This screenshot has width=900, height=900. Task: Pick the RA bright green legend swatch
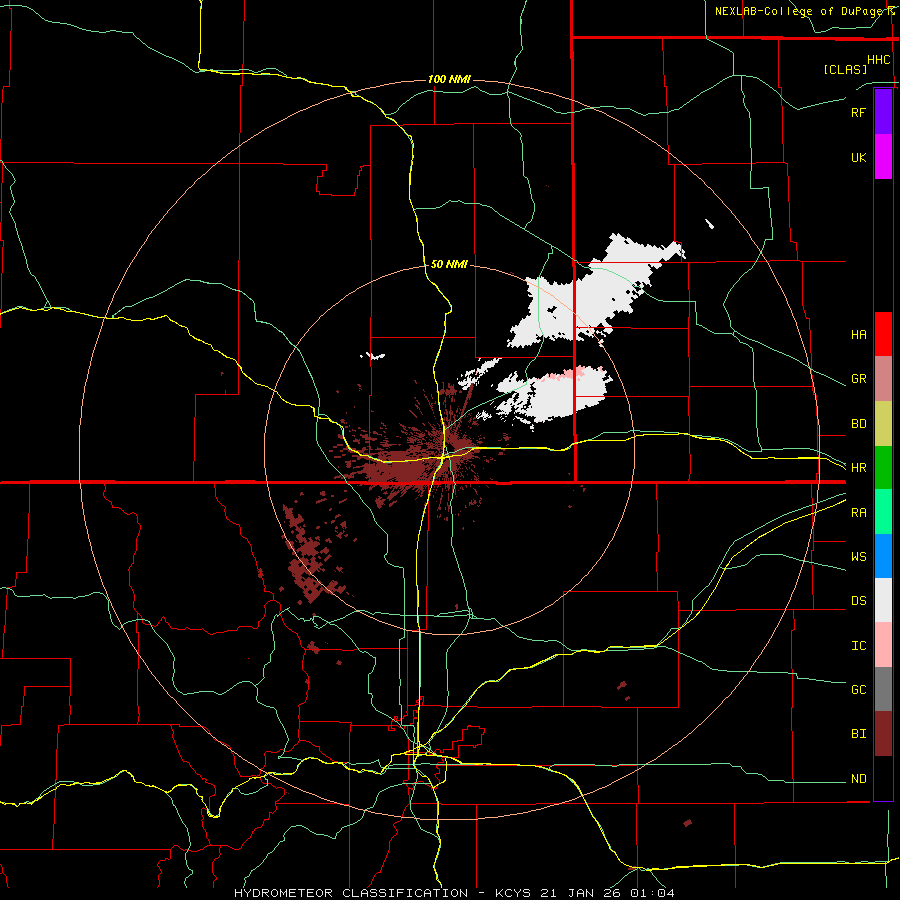pos(883,512)
